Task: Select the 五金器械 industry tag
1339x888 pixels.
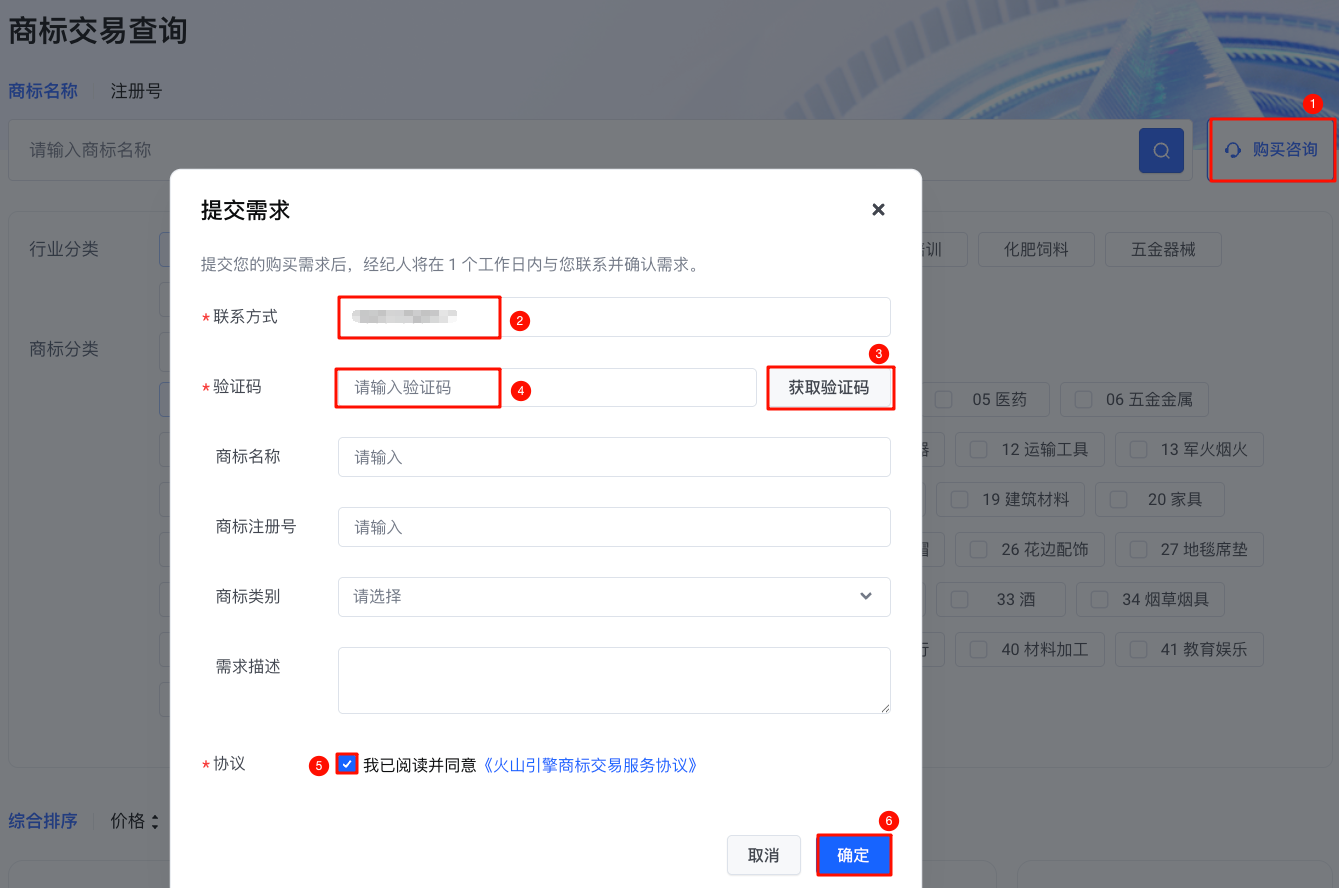Action: click(1163, 249)
